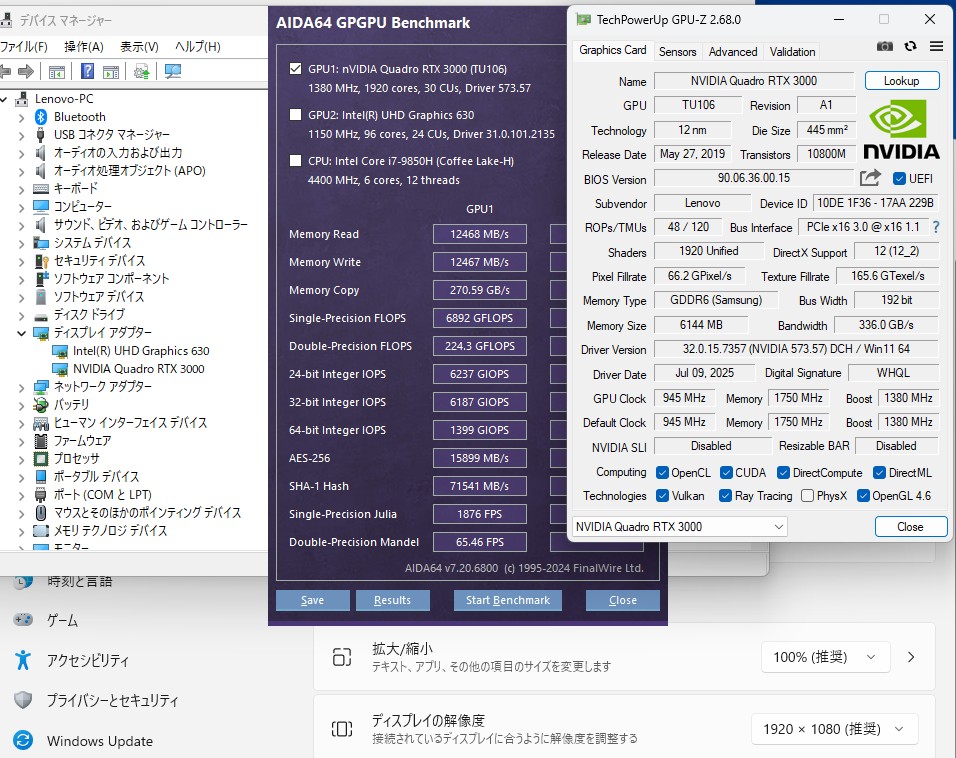
Task: Click the properties pane toolbar icon in Device Manager
Action: (111, 73)
